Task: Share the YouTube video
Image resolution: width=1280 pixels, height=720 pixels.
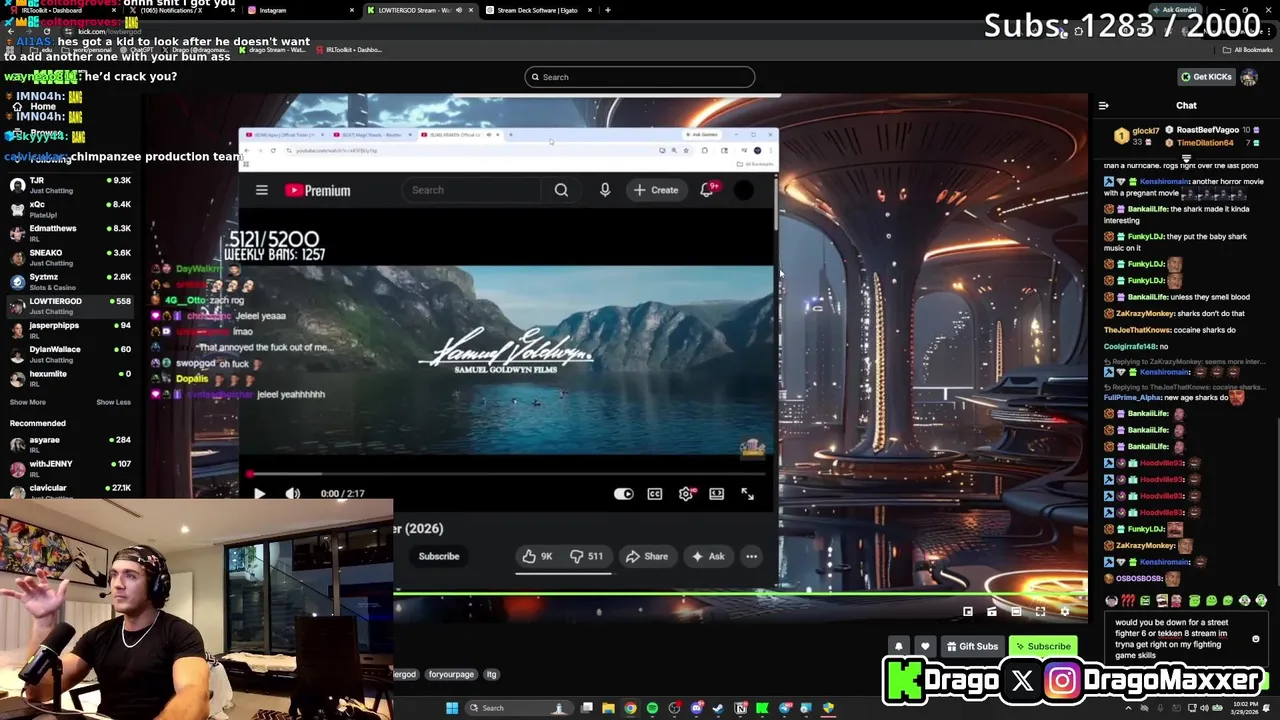Action: (646, 556)
